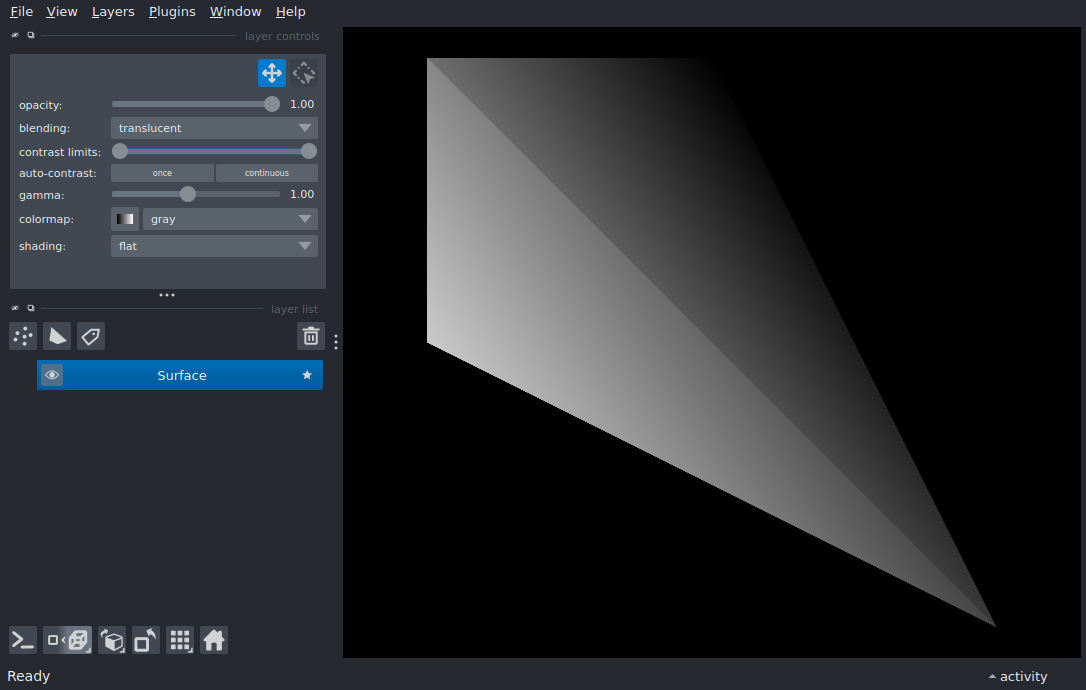Select the transform mode button

coord(305,73)
